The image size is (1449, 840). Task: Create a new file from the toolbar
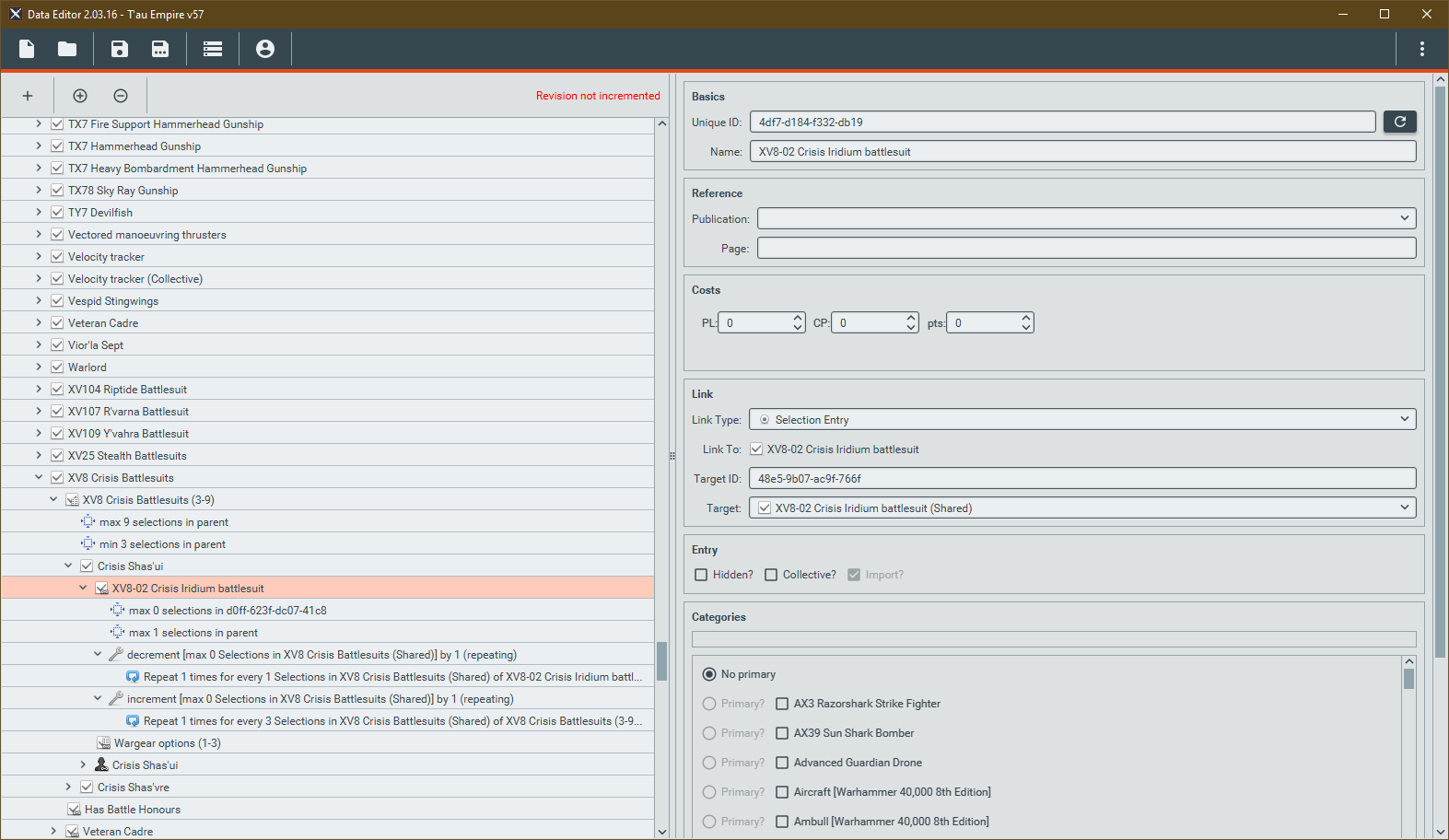coord(27,49)
